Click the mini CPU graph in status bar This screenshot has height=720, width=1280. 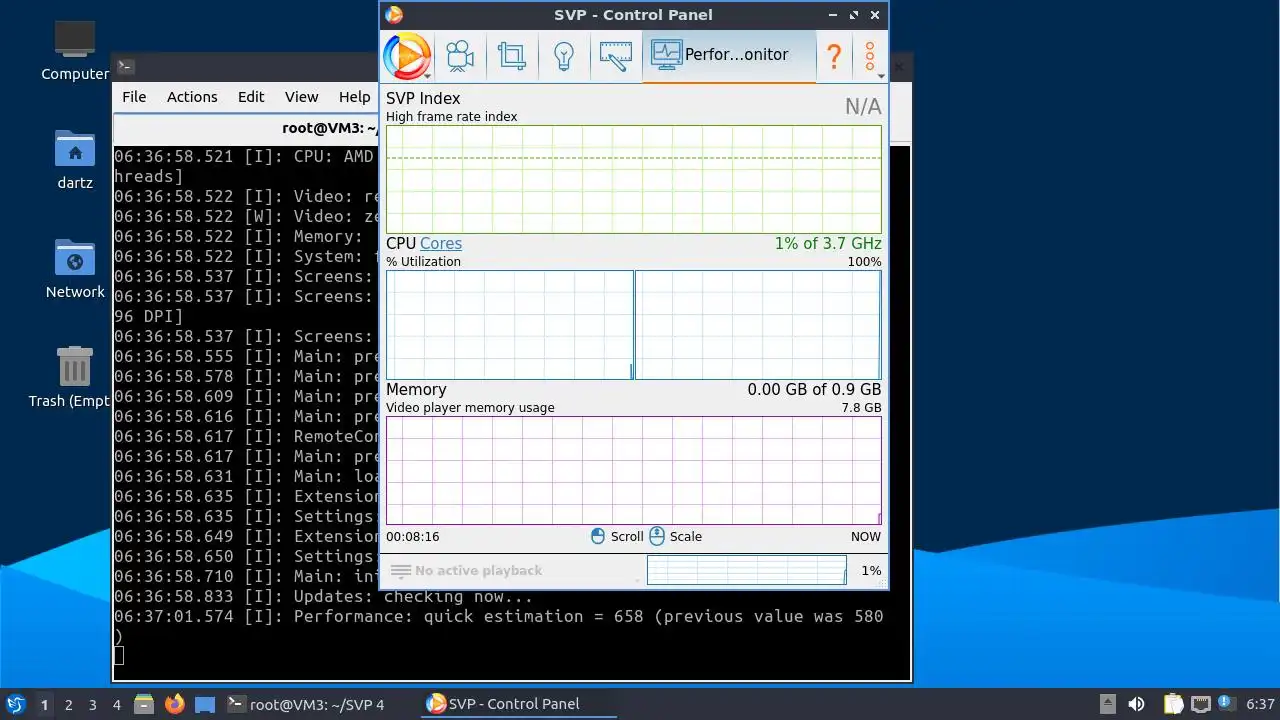point(746,570)
